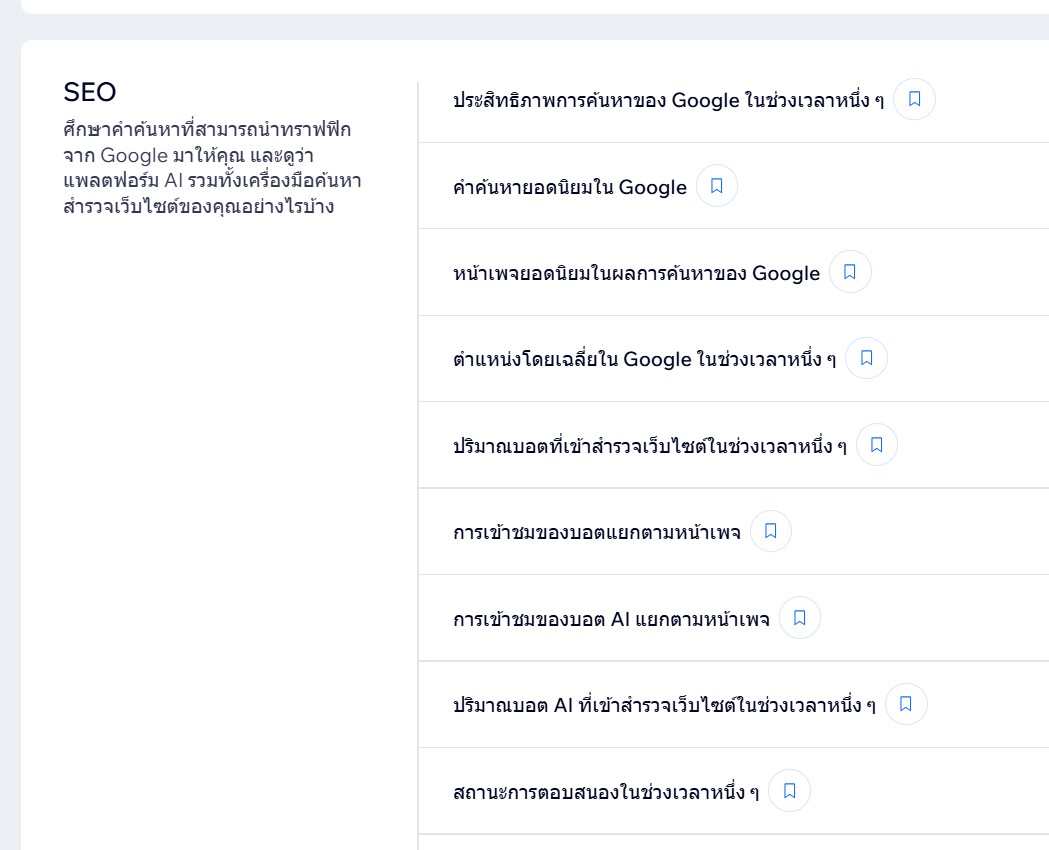Open the การเข้าชมของบอตแยกตามหน้าเพจ report
The width and height of the screenshot is (1049, 850).
596,532
